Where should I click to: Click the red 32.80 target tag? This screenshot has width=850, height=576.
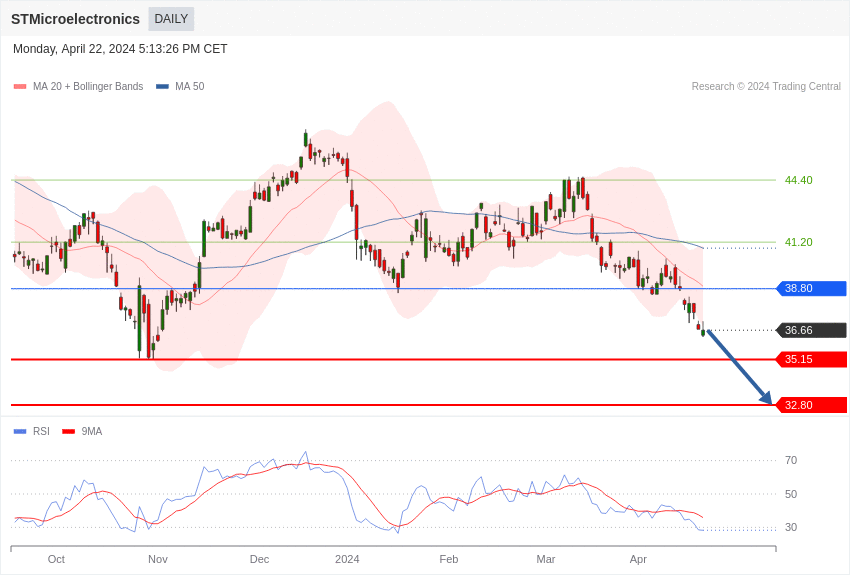click(811, 405)
